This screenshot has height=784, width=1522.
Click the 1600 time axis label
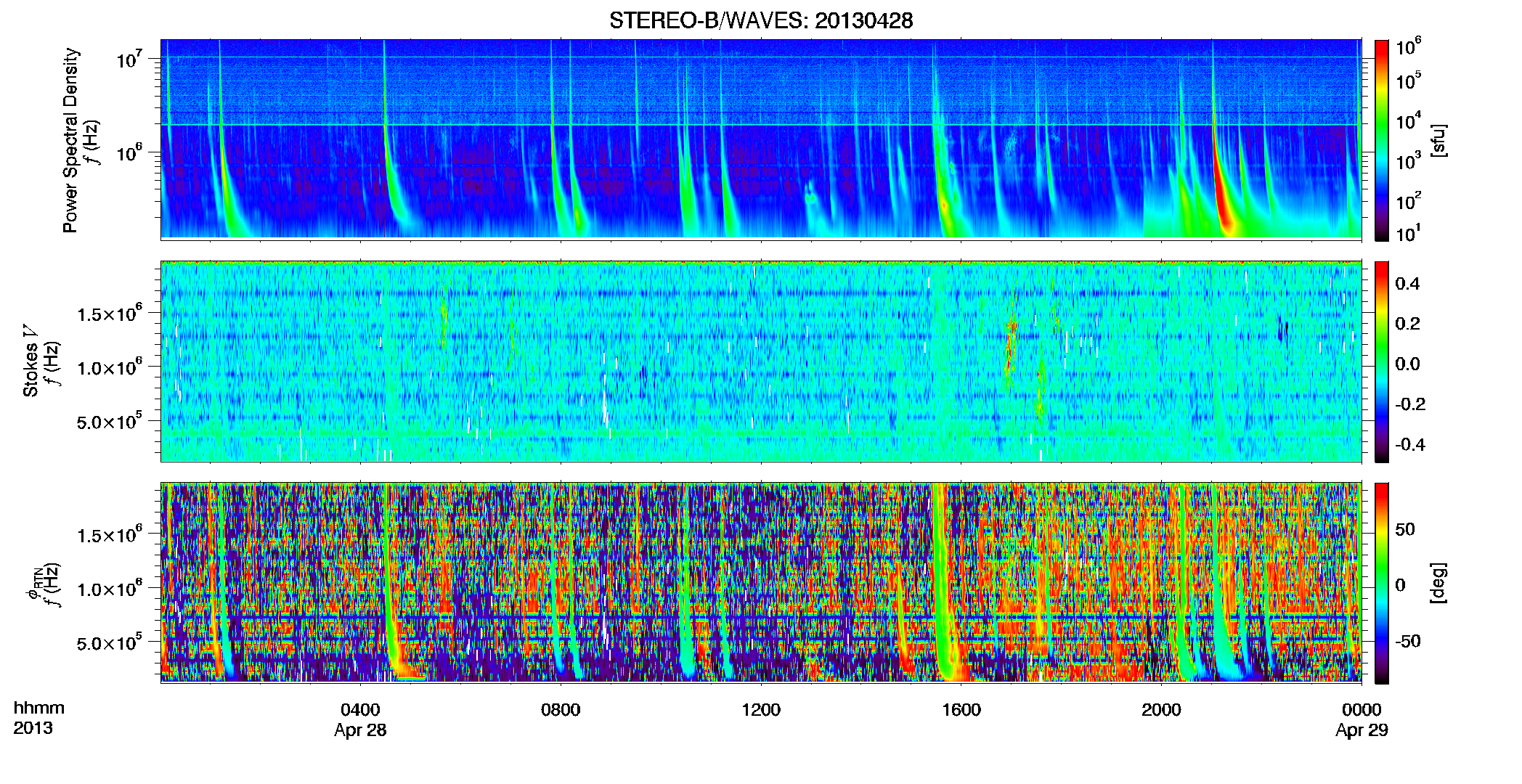pos(961,709)
